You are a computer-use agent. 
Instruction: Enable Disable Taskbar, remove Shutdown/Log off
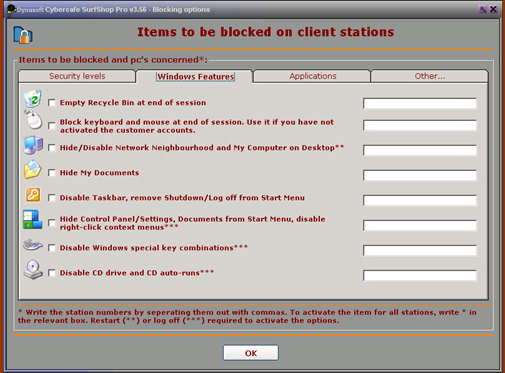[52, 198]
